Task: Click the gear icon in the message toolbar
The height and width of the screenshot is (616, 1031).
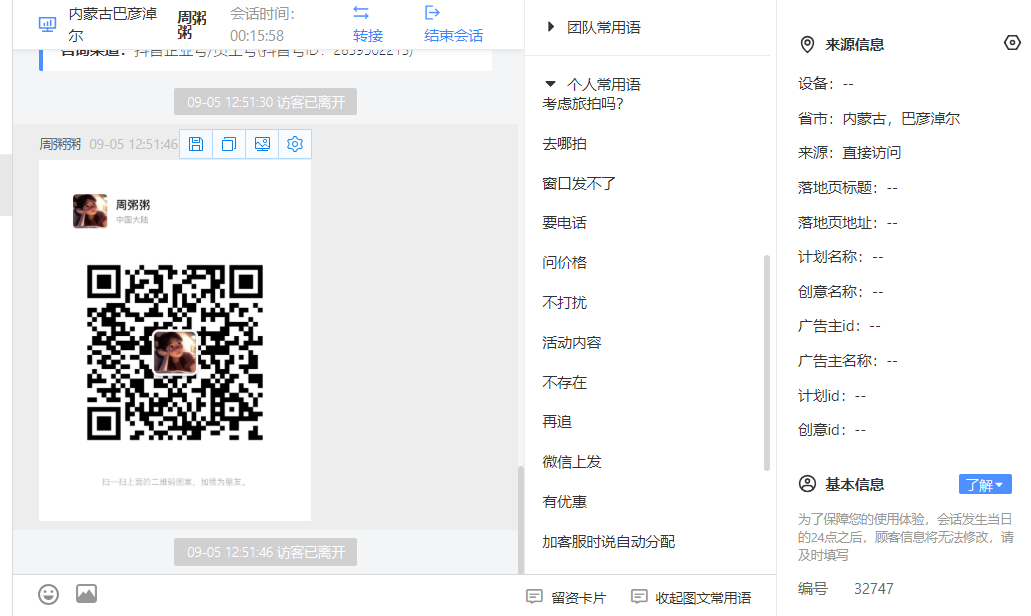Action: pyautogui.click(x=295, y=144)
